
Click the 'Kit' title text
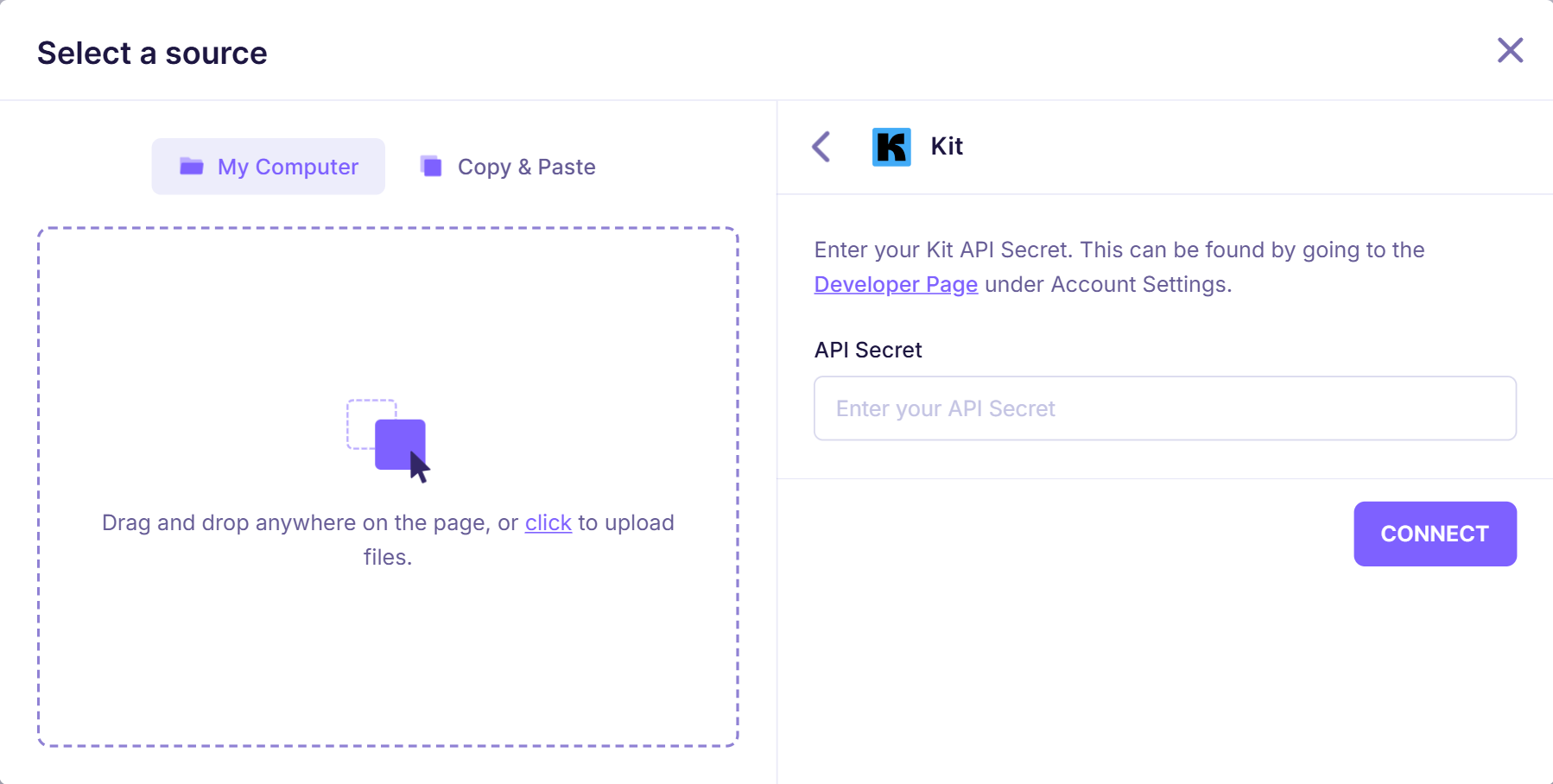947,146
